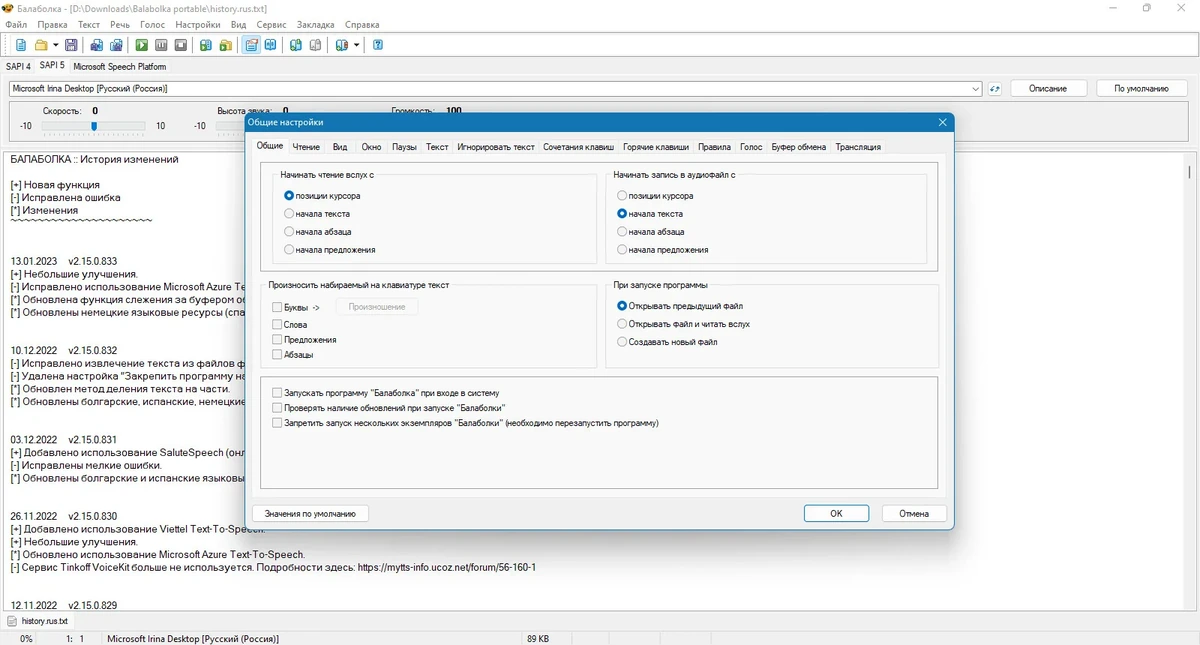Image resolution: width=1200 pixels, height=645 pixels.
Task: Enable the 'Предложения' checkbox
Action: (x=277, y=340)
